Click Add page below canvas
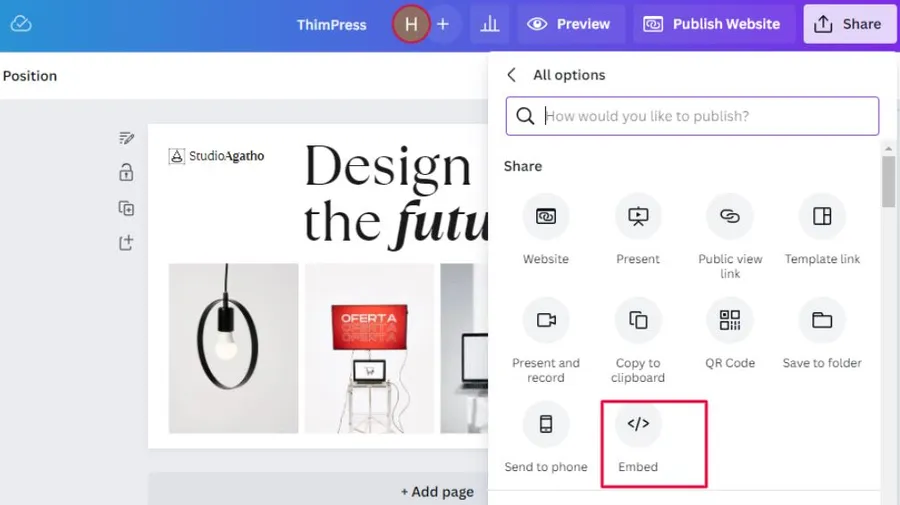The width and height of the screenshot is (900, 505). (x=437, y=492)
